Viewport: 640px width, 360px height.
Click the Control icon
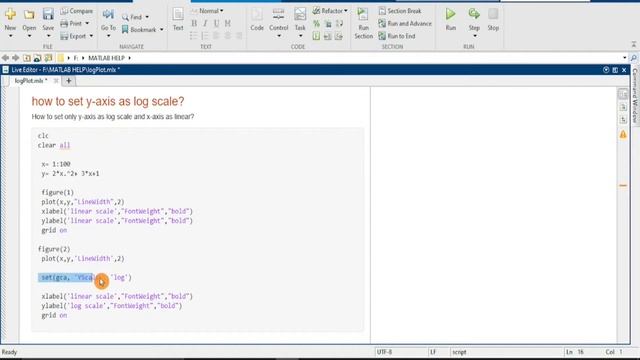coord(278,15)
